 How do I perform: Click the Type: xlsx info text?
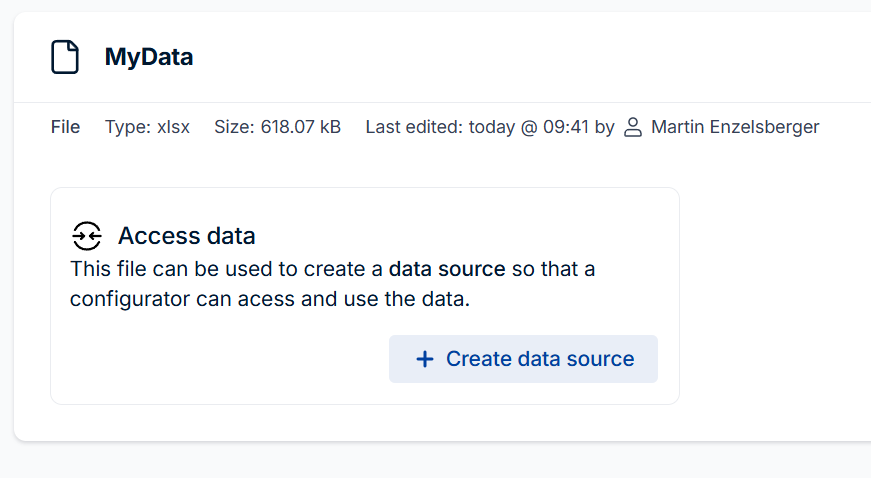click(x=147, y=127)
